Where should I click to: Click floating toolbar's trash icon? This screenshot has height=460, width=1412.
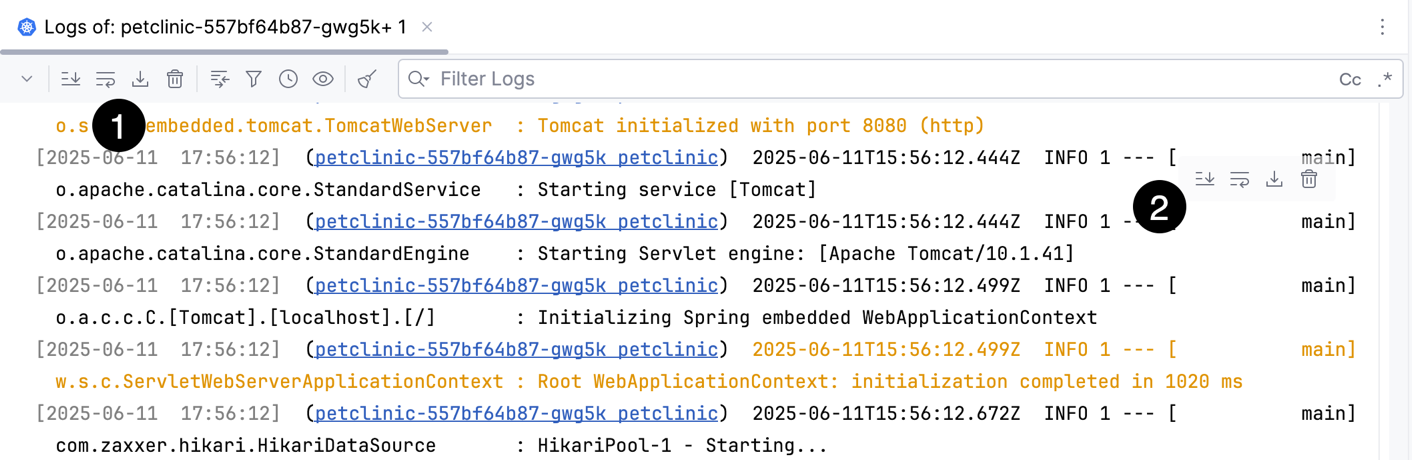(x=1309, y=179)
